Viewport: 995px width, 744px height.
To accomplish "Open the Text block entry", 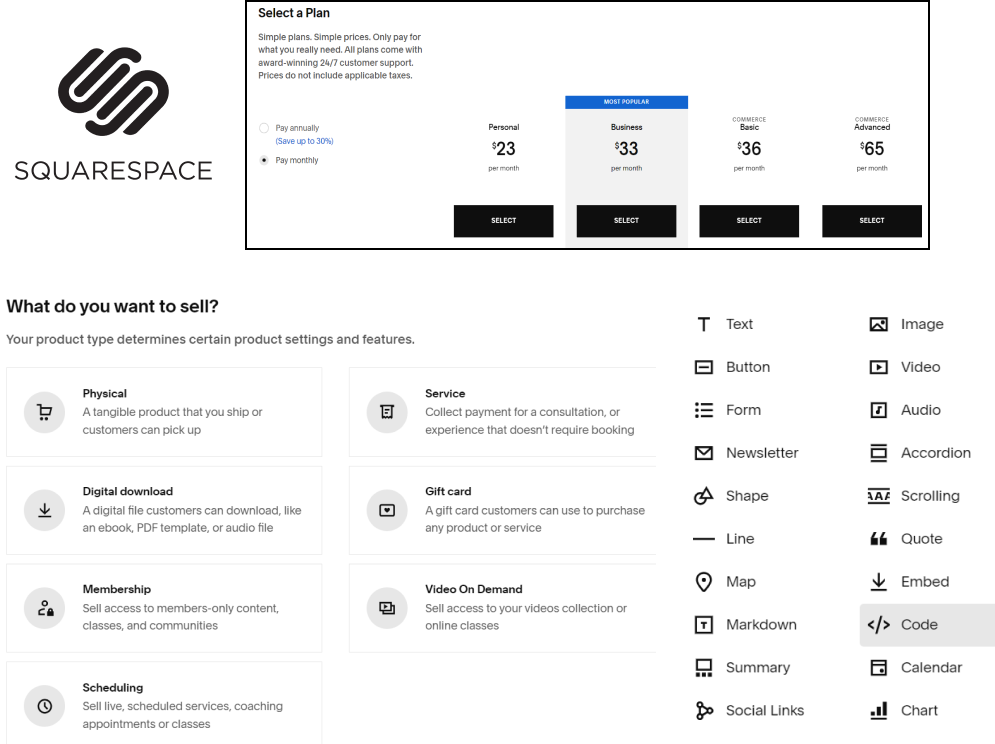I will (x=739, y=323).
